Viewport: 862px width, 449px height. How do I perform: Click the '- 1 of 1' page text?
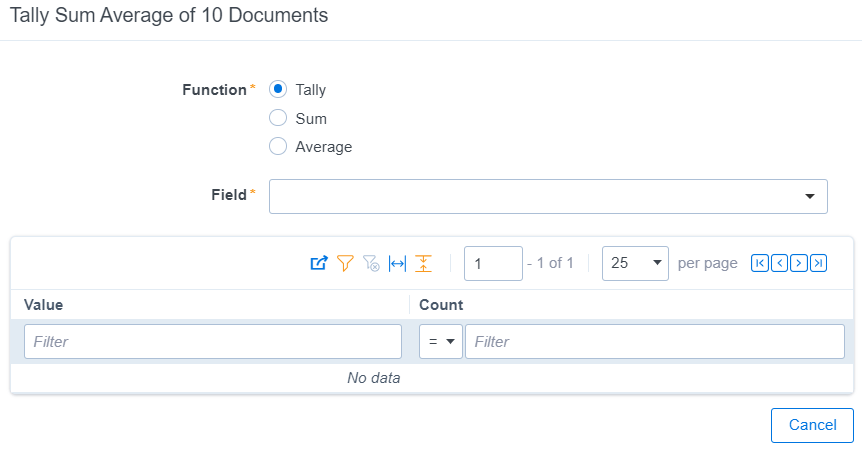(x=550, y=263)
